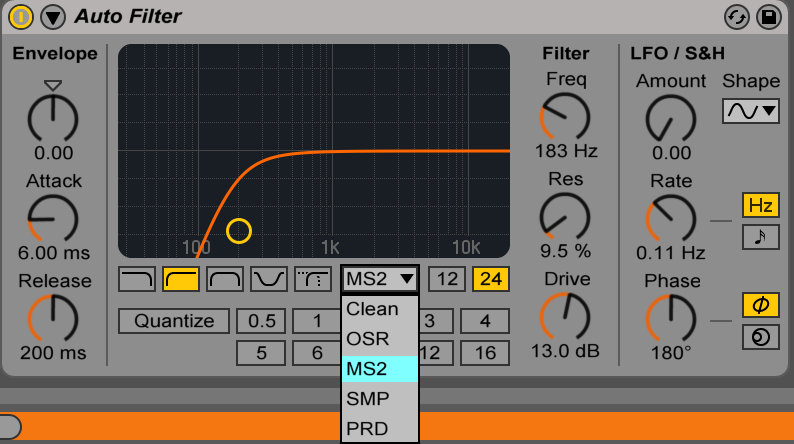Select quantize value 4

click(485, 321)
